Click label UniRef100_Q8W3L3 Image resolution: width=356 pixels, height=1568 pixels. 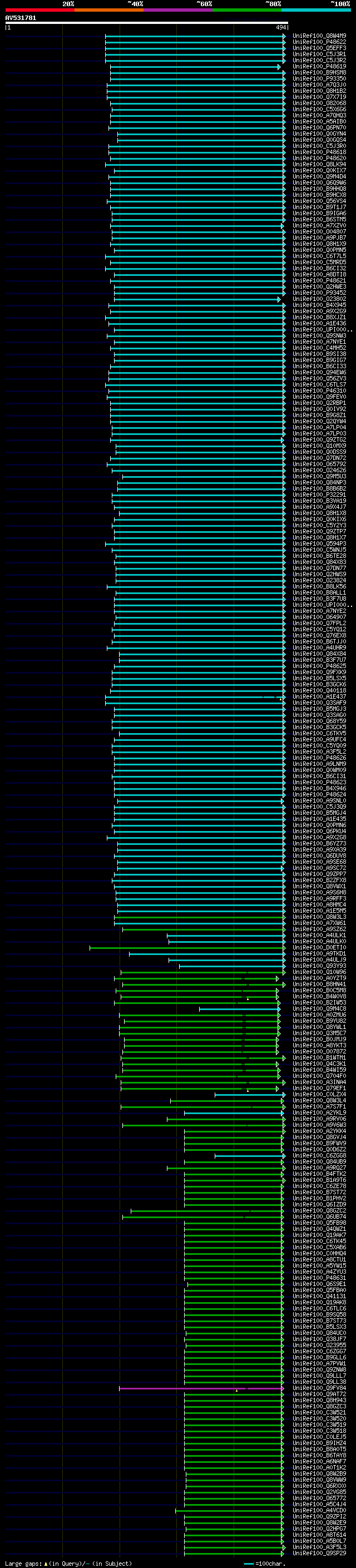pos(319,917)
